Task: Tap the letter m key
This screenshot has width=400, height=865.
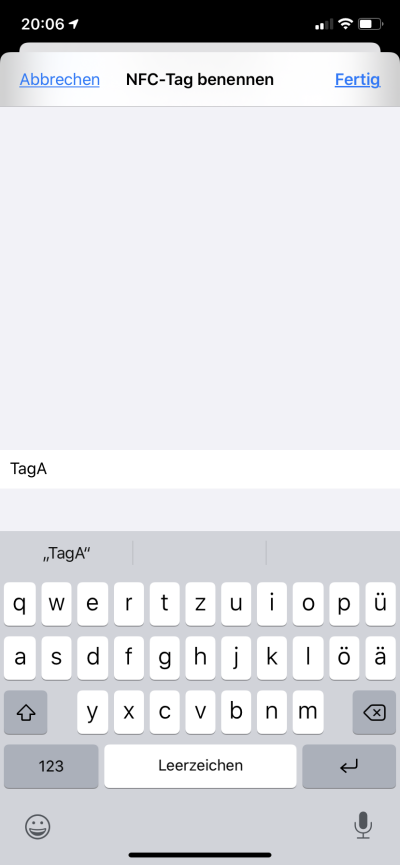Action: [308, 712]
